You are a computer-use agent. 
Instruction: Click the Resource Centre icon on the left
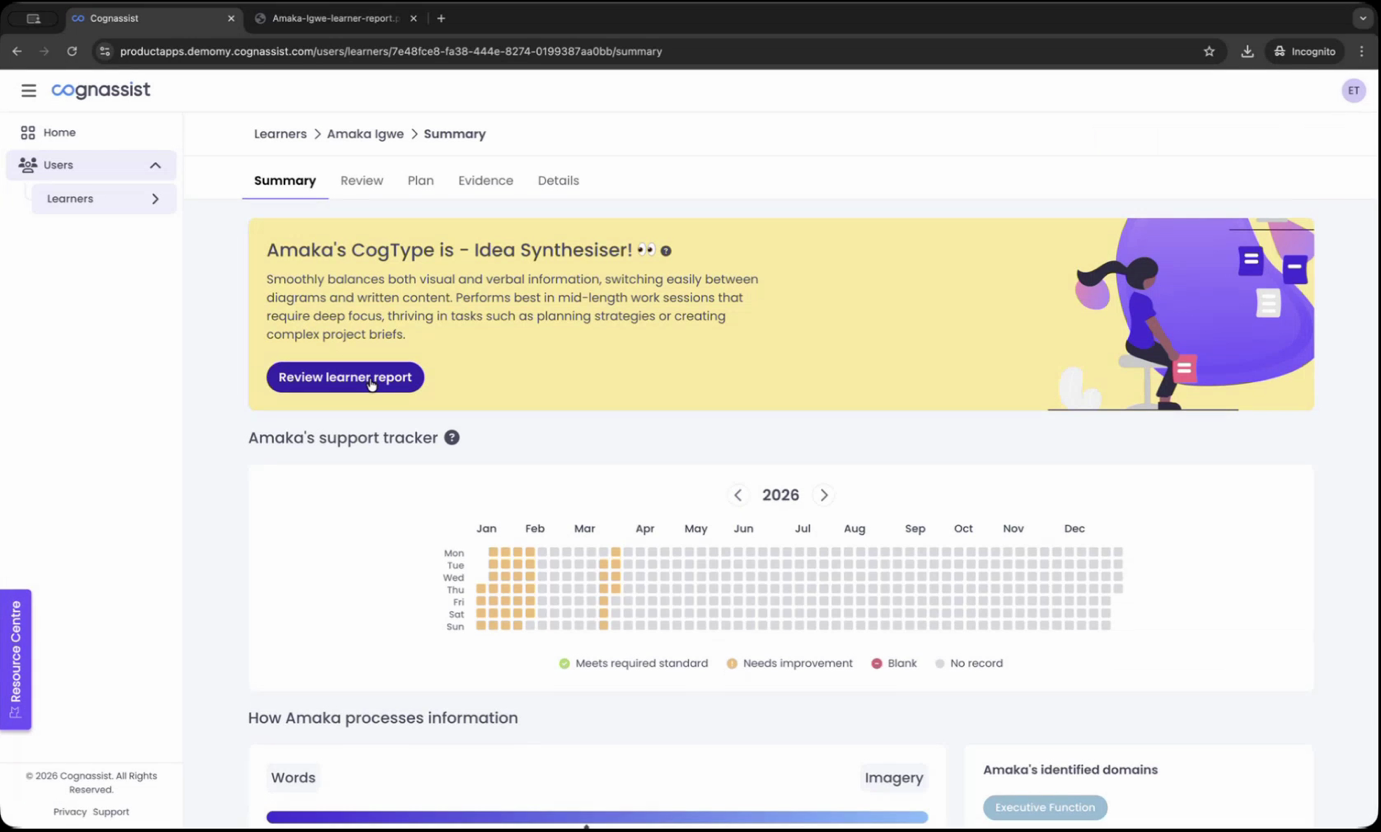tap(16, 712)
